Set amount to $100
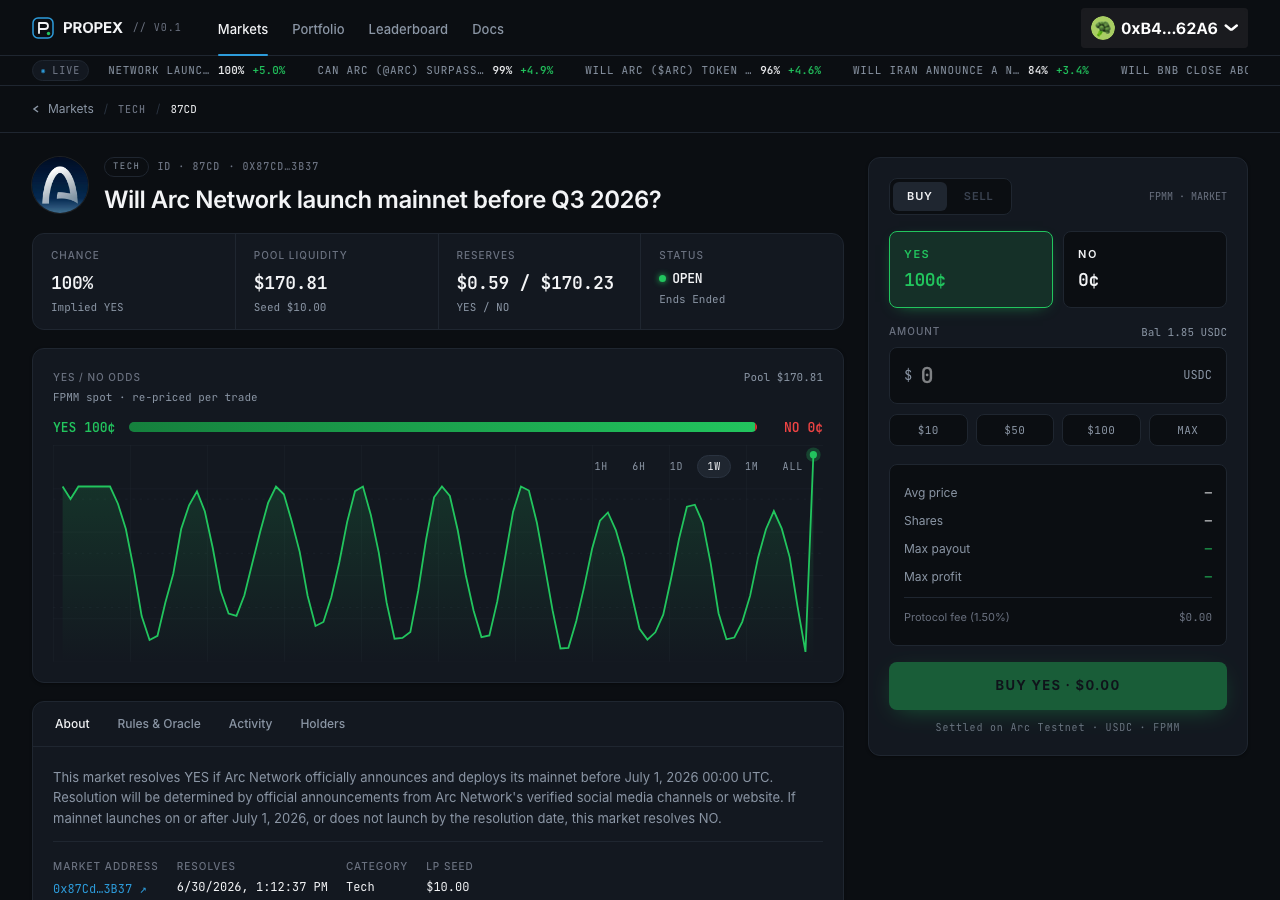1280x900 pixels. click(x=1101, y=430)
